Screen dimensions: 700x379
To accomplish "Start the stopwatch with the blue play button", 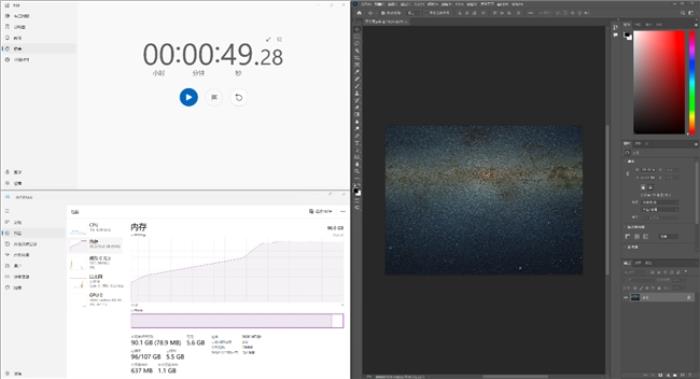I will (x=188, y=97).
